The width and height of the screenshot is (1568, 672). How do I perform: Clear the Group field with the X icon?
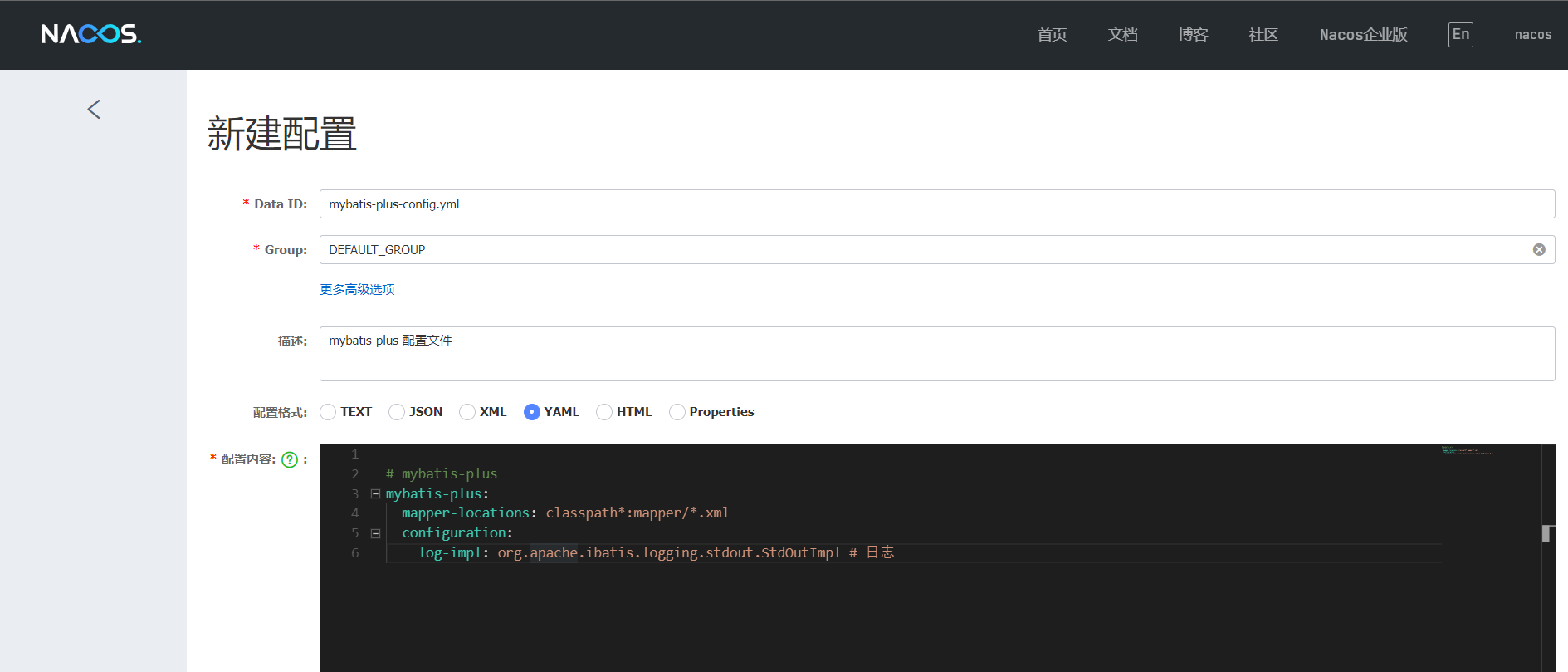(1539, 249)
